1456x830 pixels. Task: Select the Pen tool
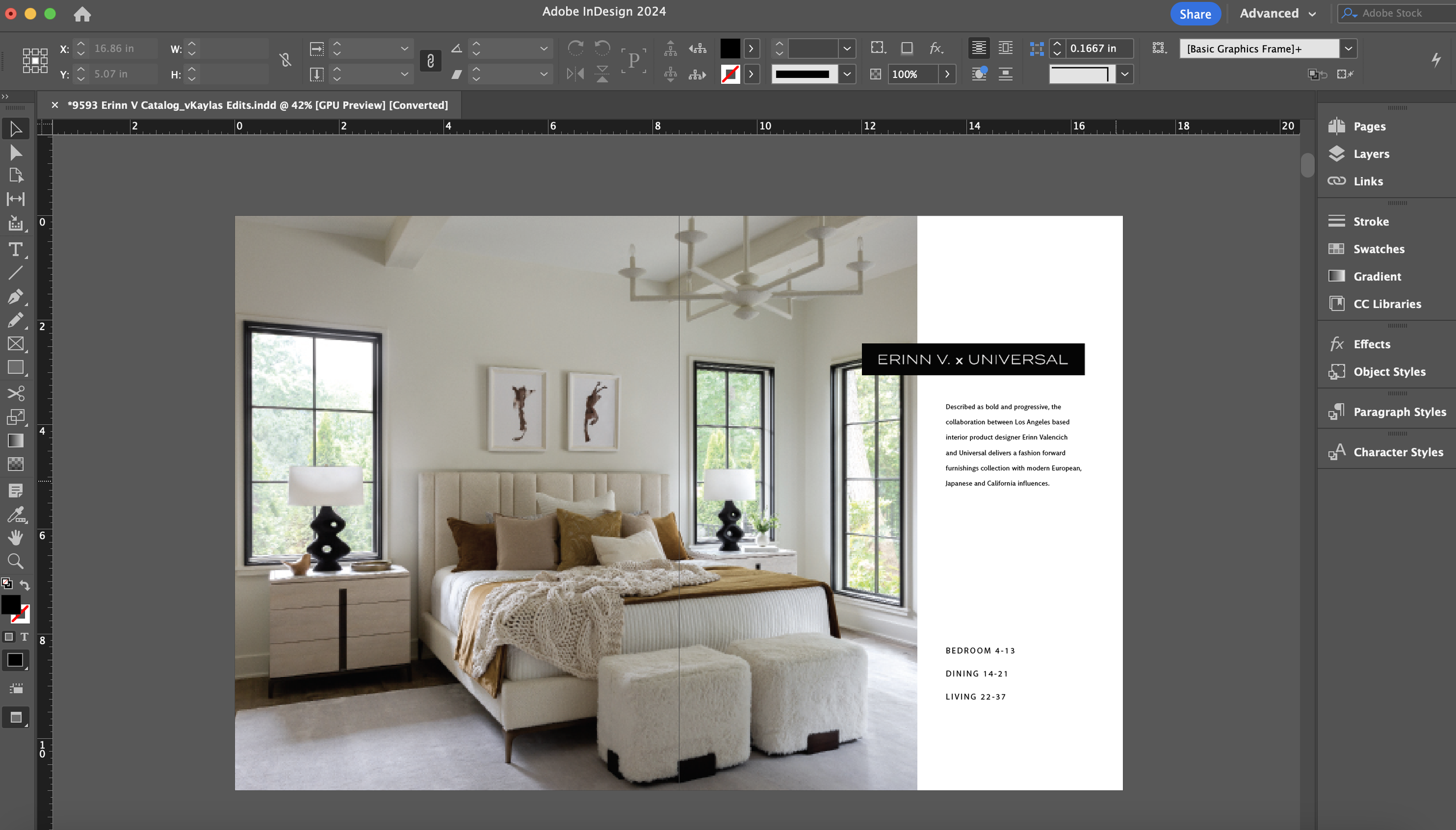point(16,296)
